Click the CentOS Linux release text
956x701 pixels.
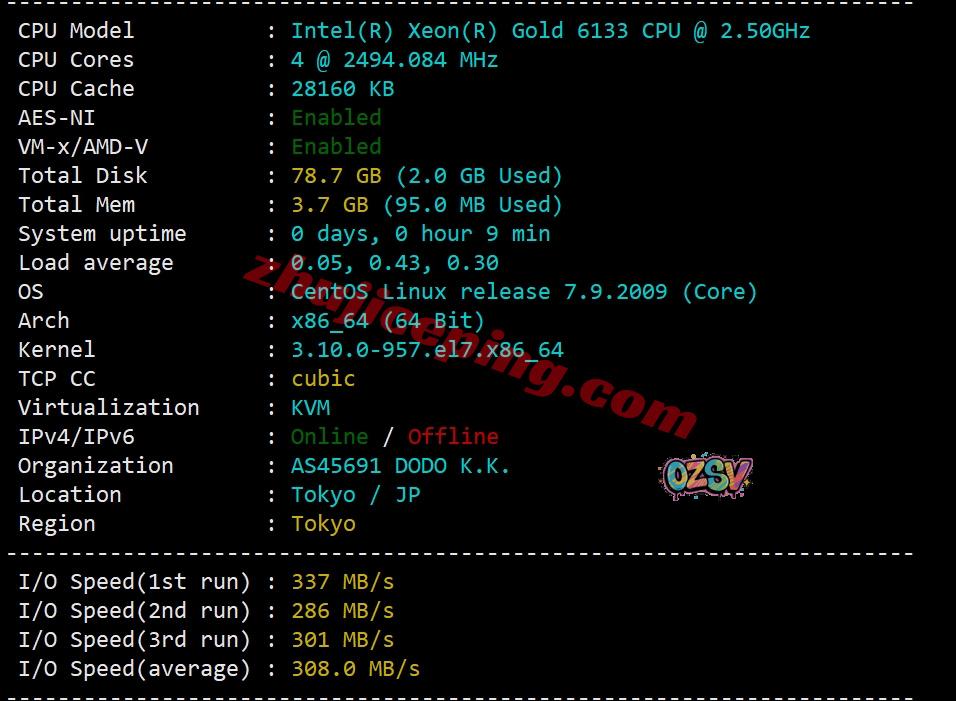[x=524, y=292]
